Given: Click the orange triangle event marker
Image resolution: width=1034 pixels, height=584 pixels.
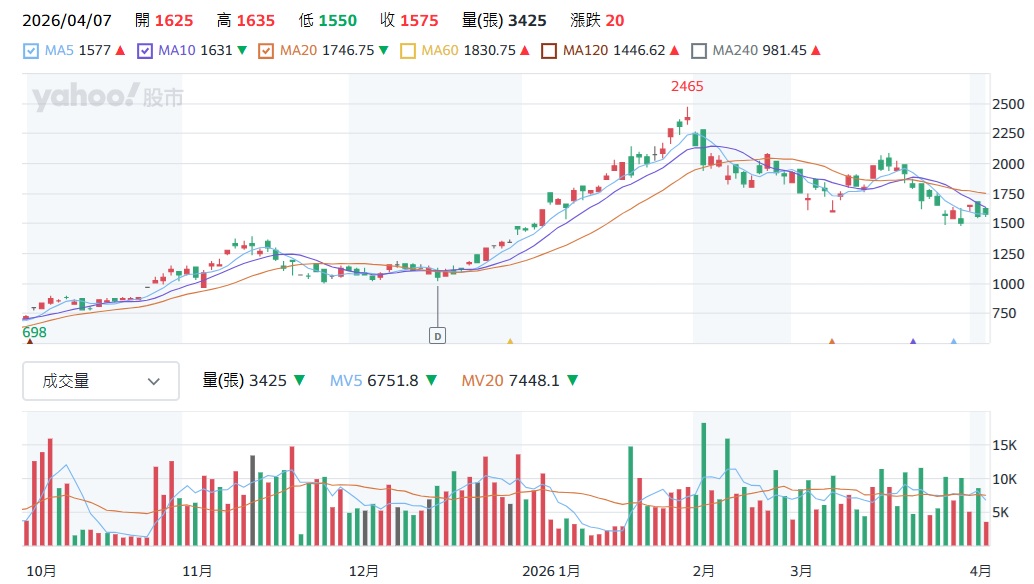Looking at the screenshot, I should click(x=831, y=341).
